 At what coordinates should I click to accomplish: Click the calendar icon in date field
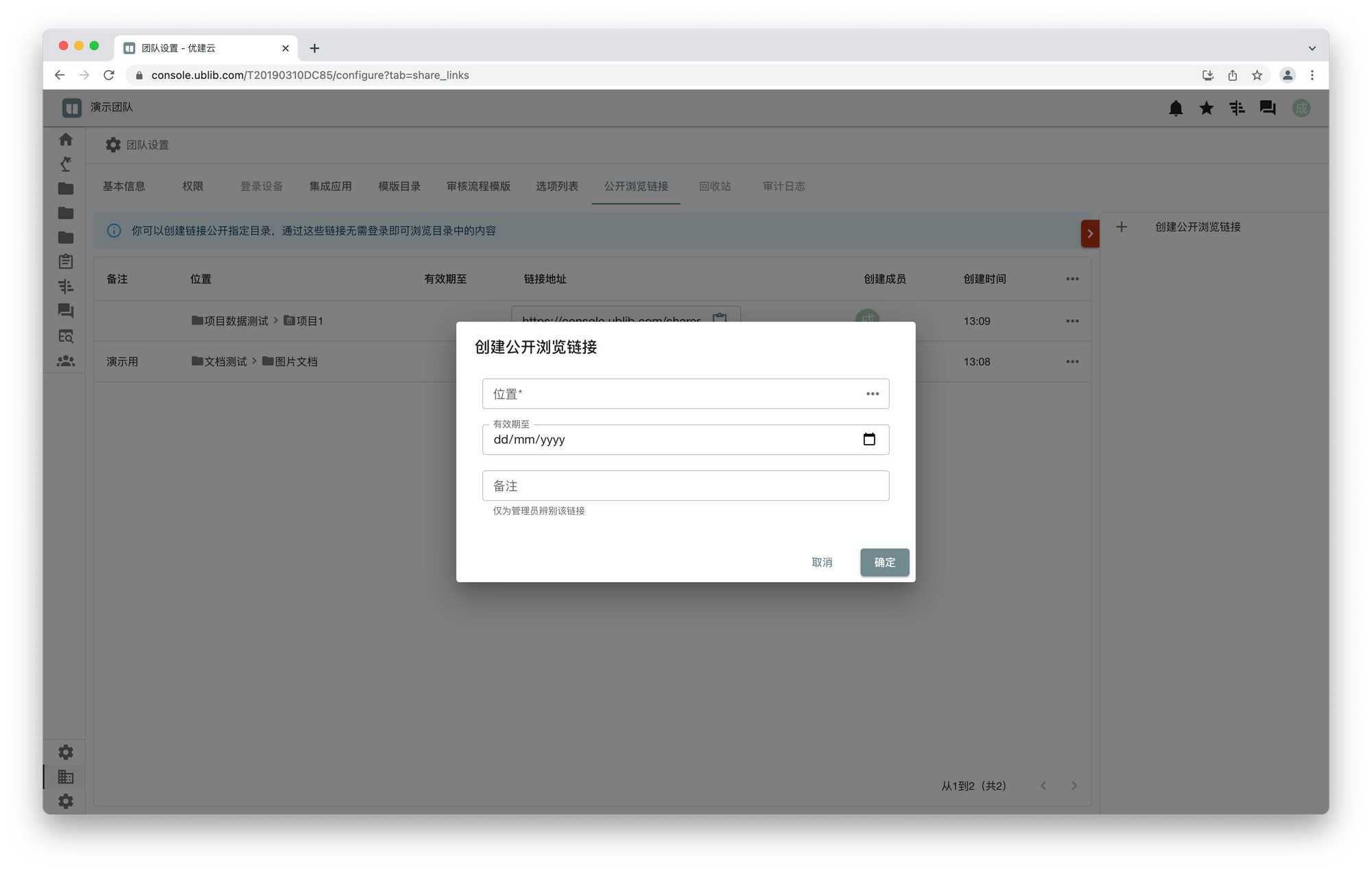[x=868, y=439]
